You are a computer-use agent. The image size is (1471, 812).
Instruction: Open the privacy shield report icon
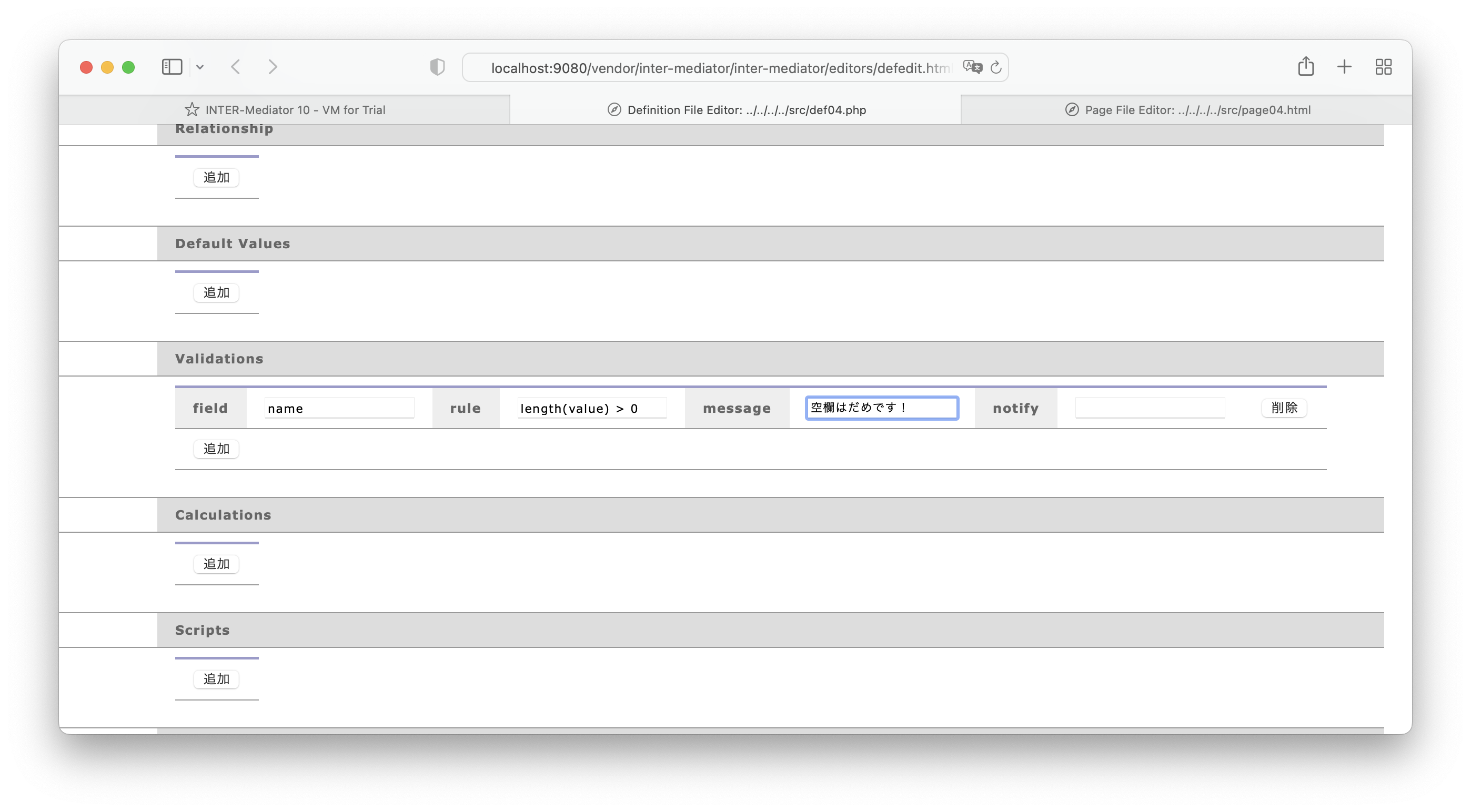pyautogui.click(x=437, y=67)
